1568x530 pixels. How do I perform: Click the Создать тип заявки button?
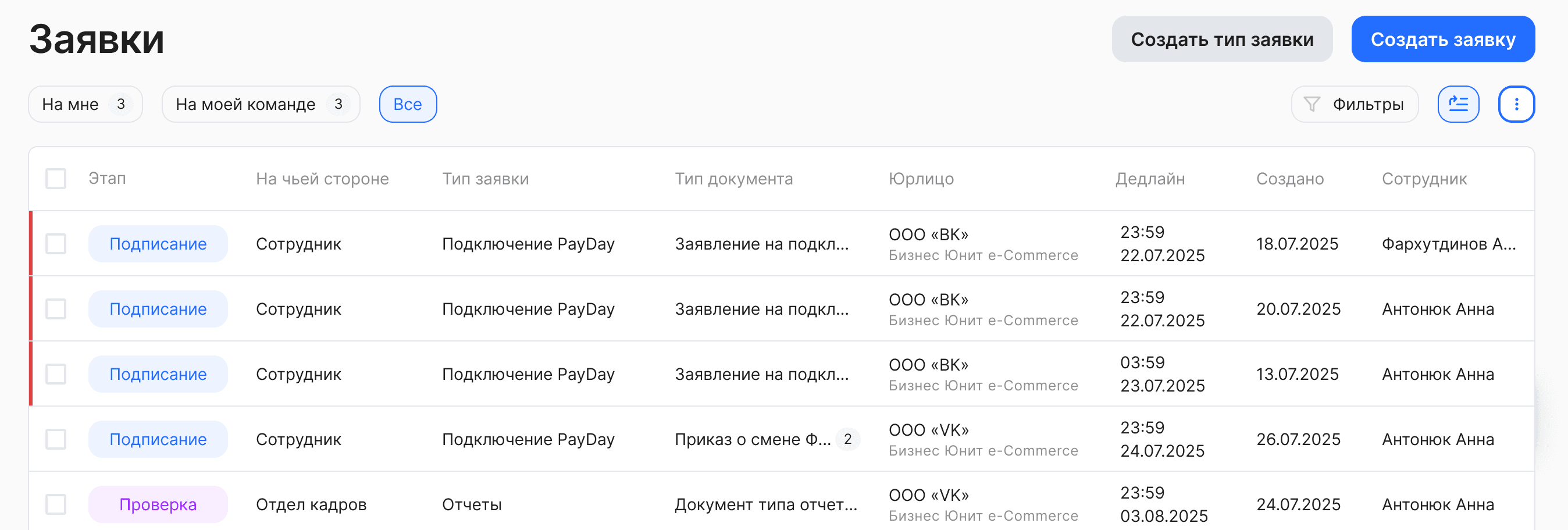(x=1221, y=39)
